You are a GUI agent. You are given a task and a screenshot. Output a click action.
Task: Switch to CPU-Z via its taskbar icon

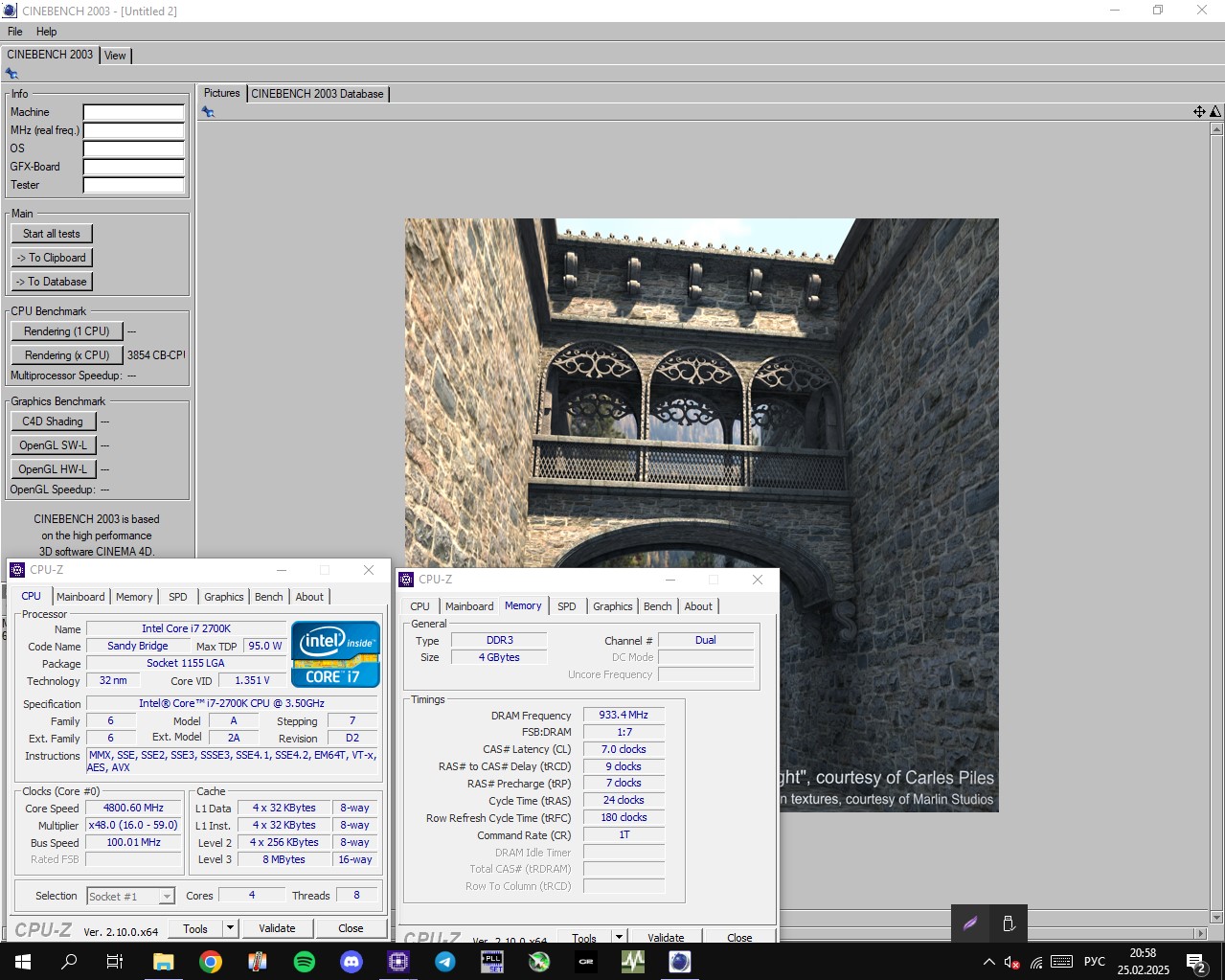point(398,962)
